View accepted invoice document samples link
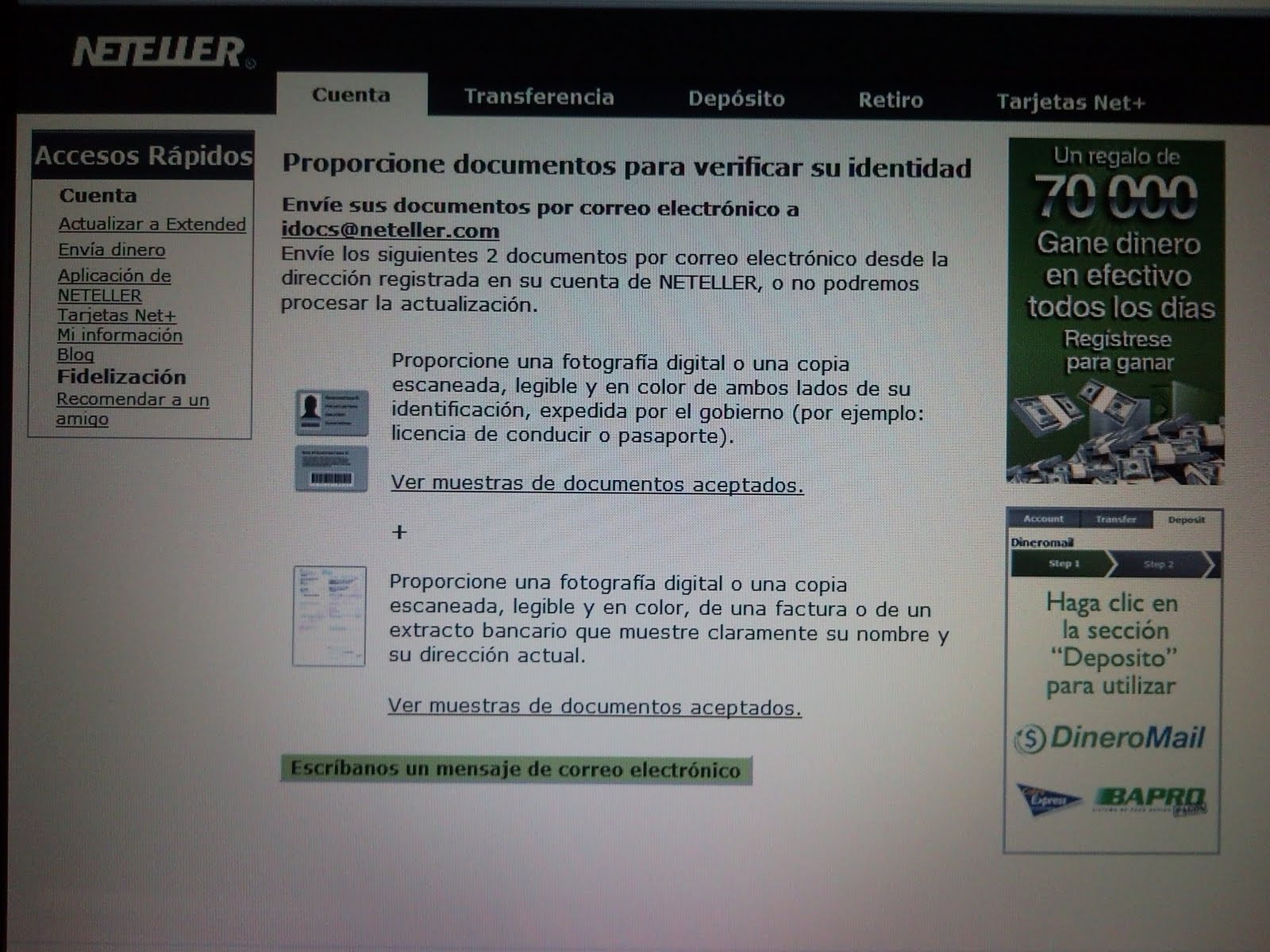Screen dimensions: 1270x952 [595, 706]
